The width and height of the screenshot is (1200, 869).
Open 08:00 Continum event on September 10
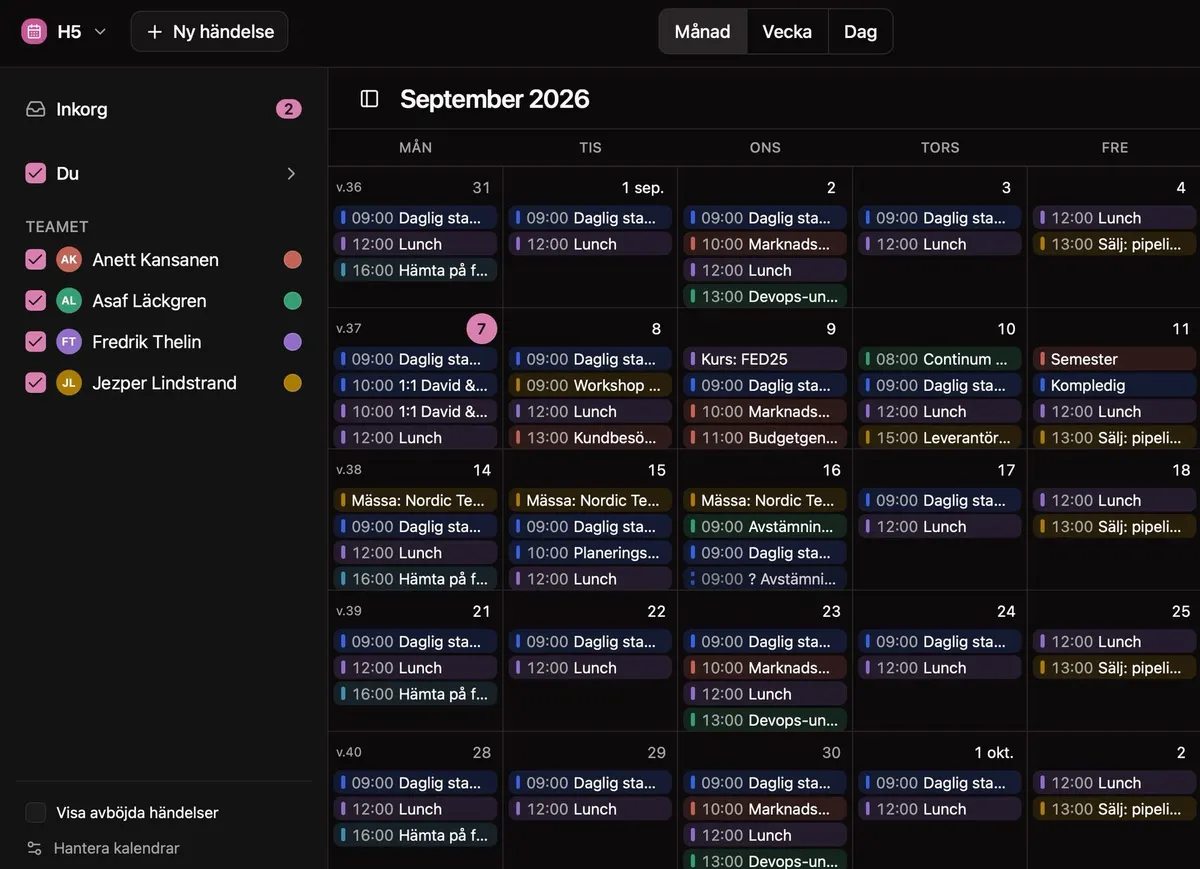point(940,359)
